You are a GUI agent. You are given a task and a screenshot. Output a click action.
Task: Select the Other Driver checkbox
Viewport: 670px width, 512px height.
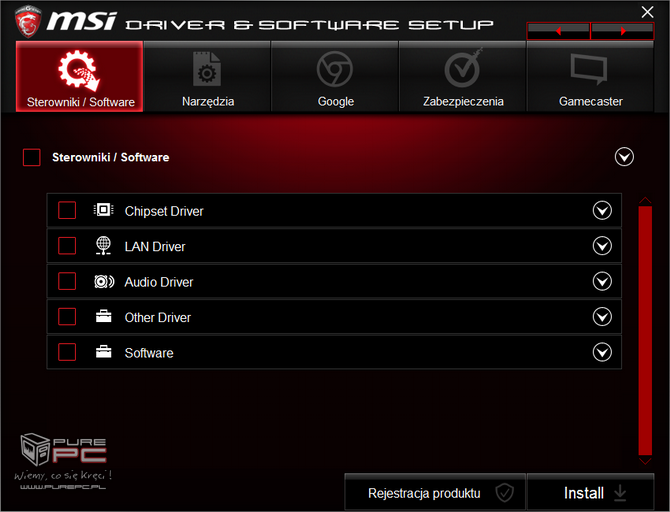pyautogui.click(x=67, y=317)
